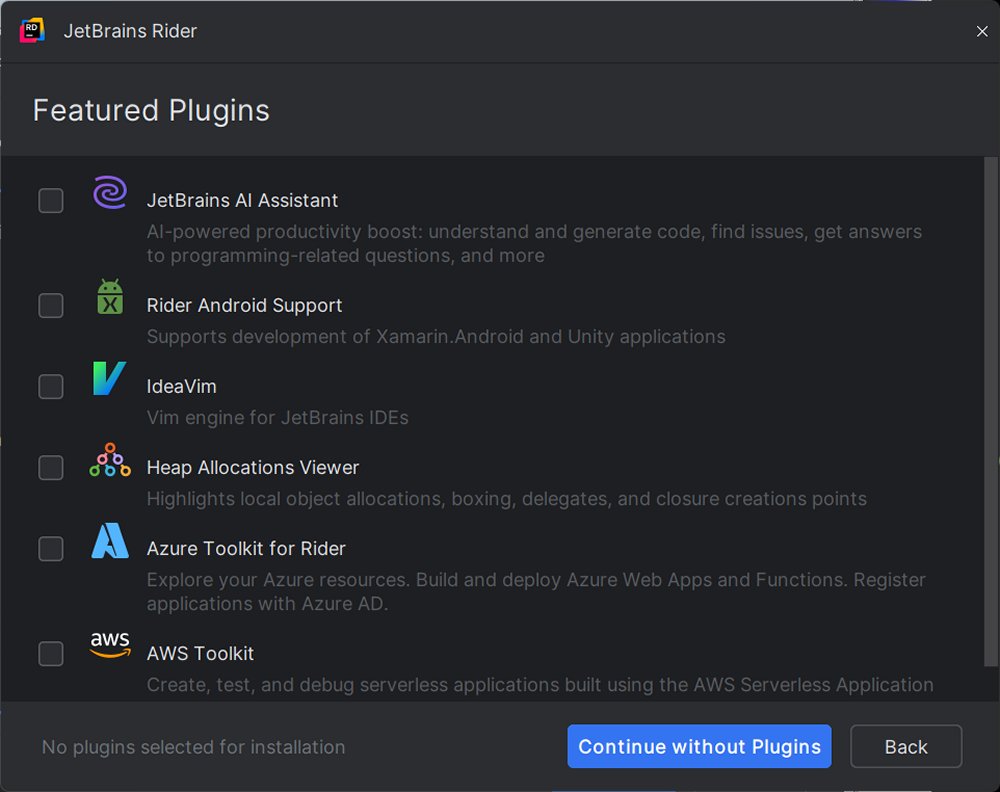1000x792 pixels.
Task: Toggle the Azure Toolkit for Rider checkbox
Action: (x=51, y=549)
